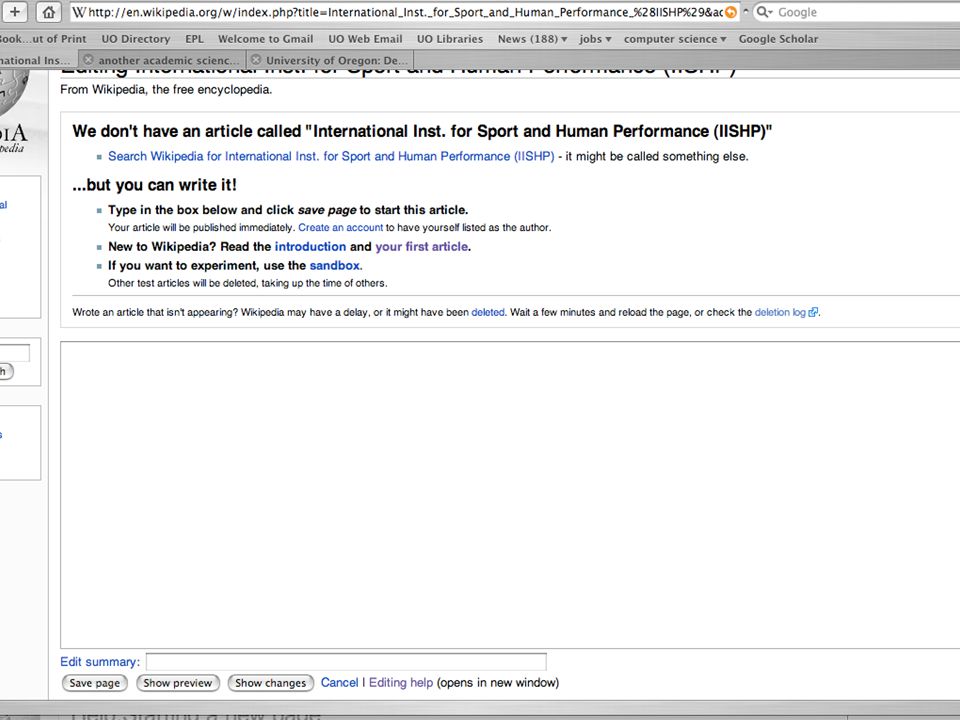960x720 pixels.
Task: Click the Save page button
Action: click(x=95, y=683)
